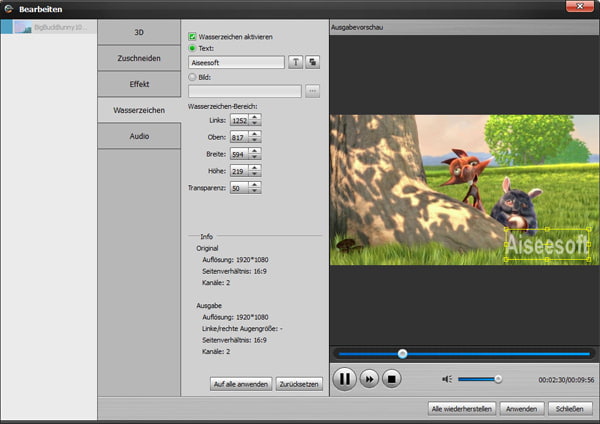Increase the Links value
This screenshot has height=424, width=600.
pyautogui.click(x=255, y=117)
